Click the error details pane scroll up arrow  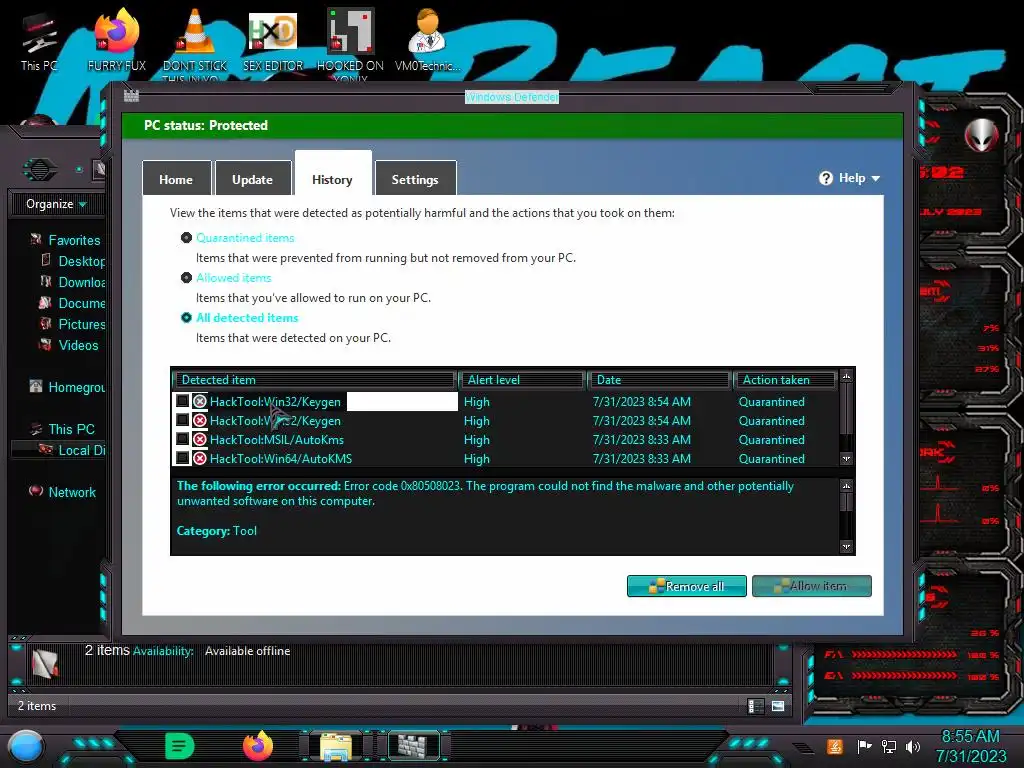click(846, 486)
